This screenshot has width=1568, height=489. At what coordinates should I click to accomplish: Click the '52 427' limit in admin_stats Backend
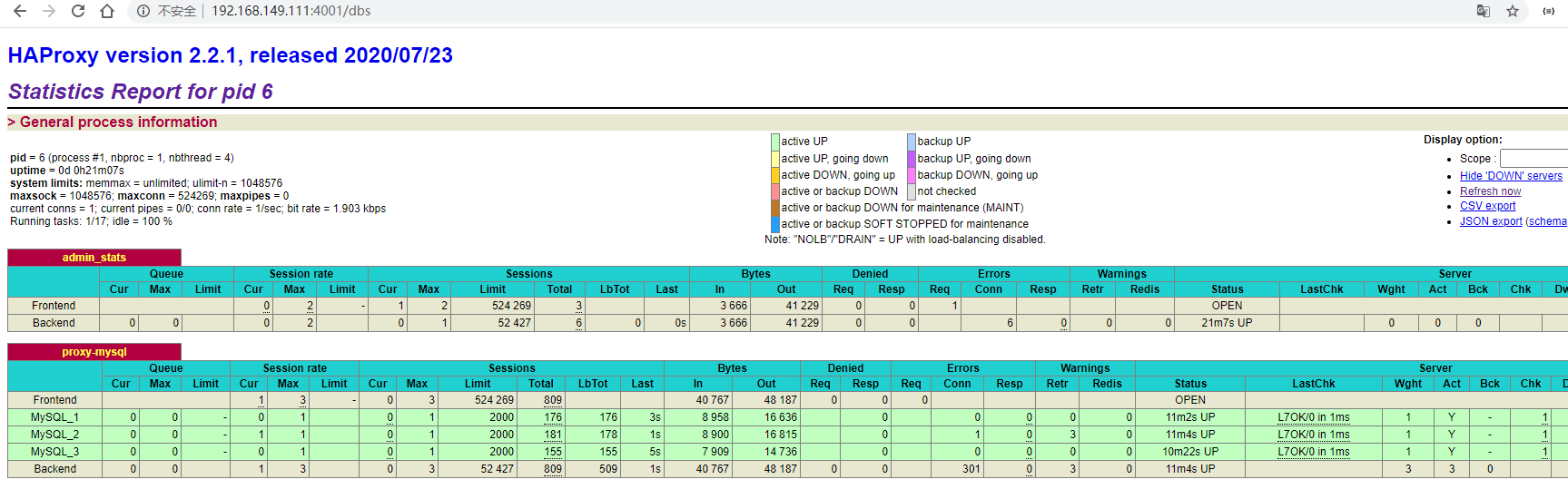(514, 323)
